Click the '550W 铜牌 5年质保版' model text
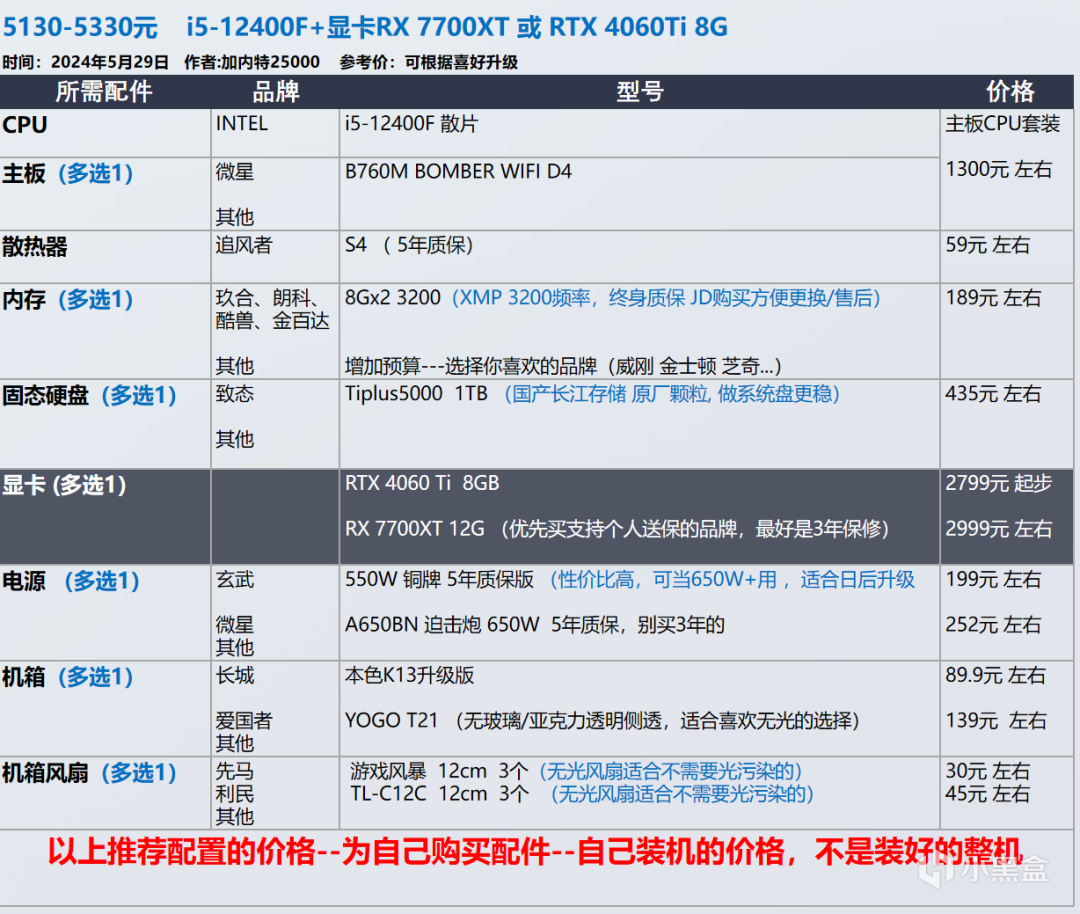Viewport: 1080px width, 914px height. tap(439, 580)
